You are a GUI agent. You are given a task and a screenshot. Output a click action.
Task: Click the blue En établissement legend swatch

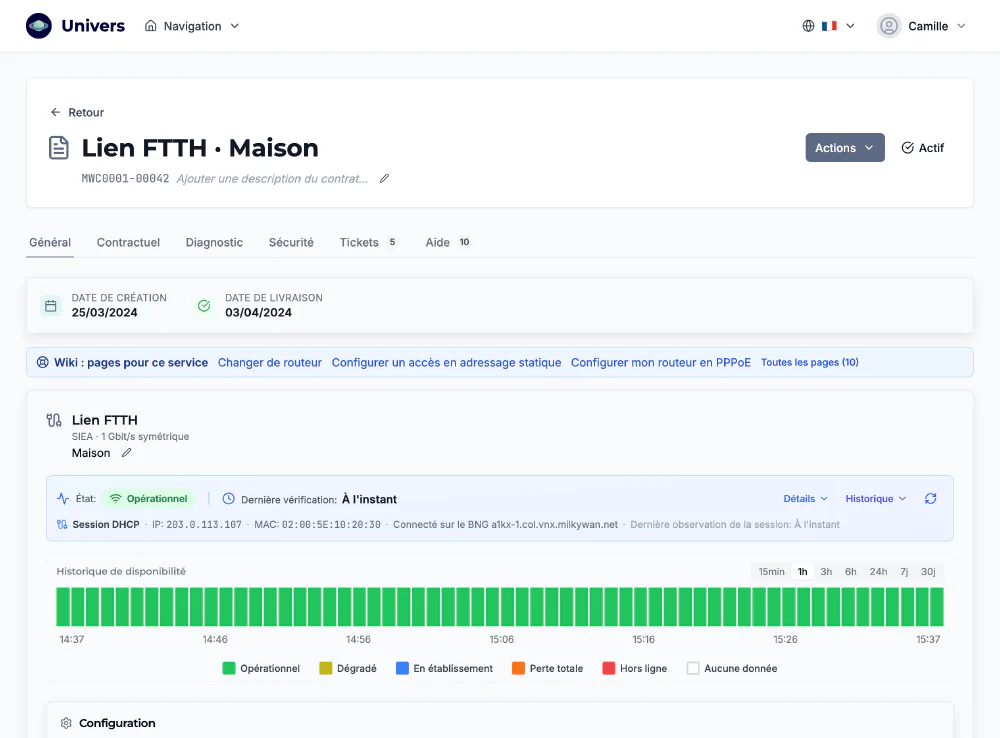(x=402, y=668)
